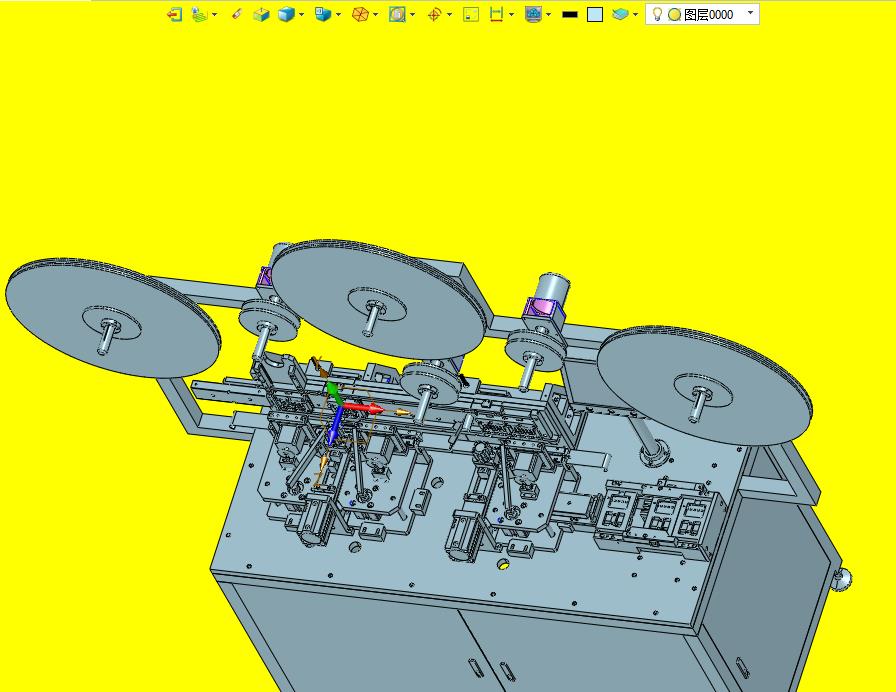The width and height of the screenshot is (896, 692).
Task: Click the square window layout icon
Action: click(x=471, y=14)
